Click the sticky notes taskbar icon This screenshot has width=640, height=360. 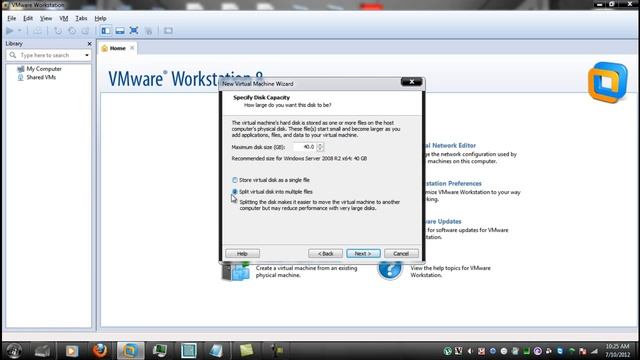[x=247, y=350]
